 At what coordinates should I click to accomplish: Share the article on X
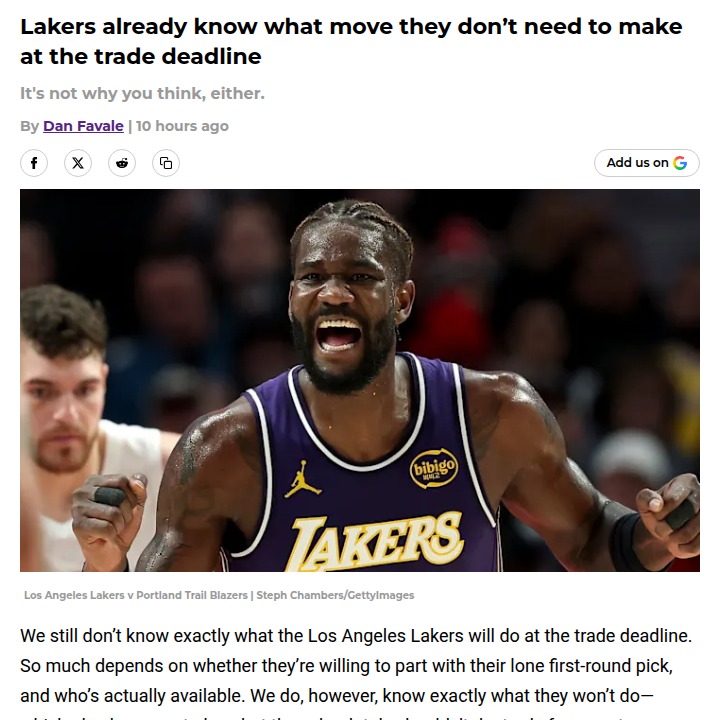78,163
